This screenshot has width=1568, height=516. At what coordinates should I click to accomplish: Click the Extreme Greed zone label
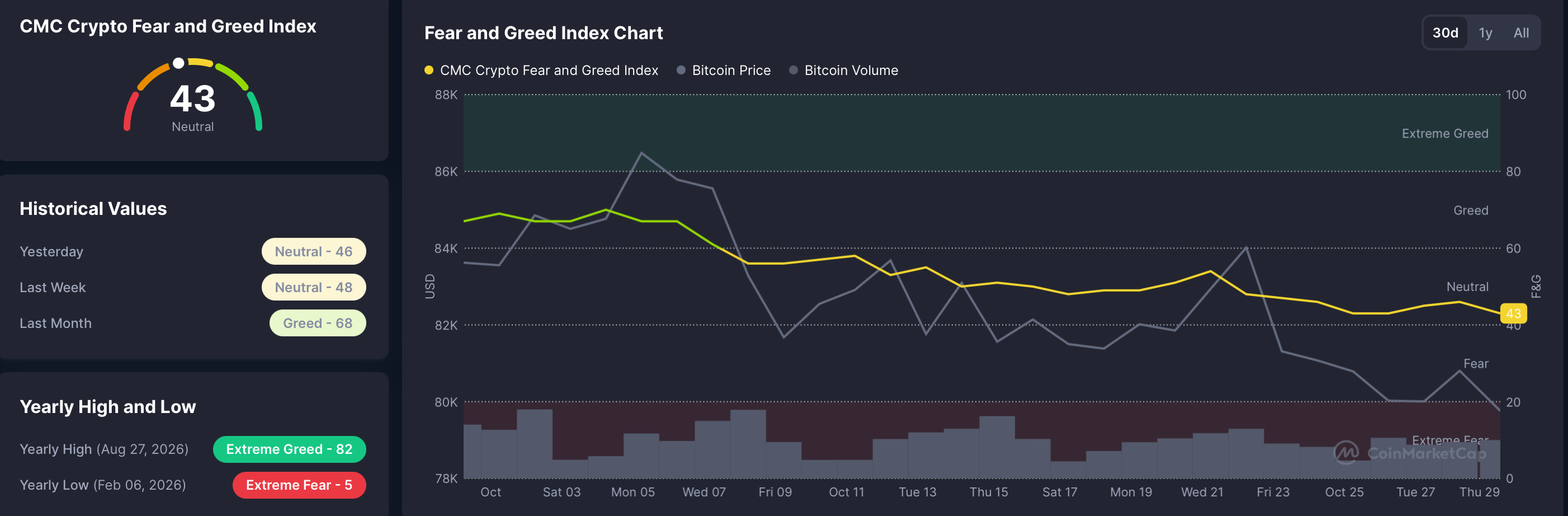click(x=1444, y=134)
